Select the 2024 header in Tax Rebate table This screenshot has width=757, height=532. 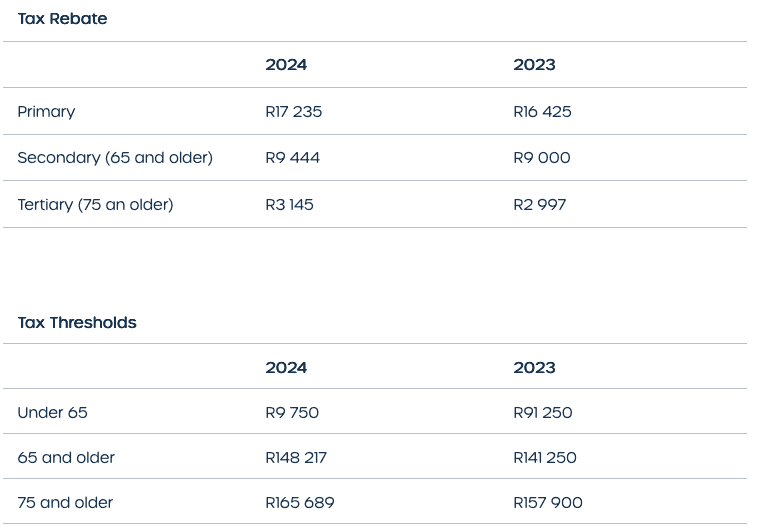tap(286, 65)
